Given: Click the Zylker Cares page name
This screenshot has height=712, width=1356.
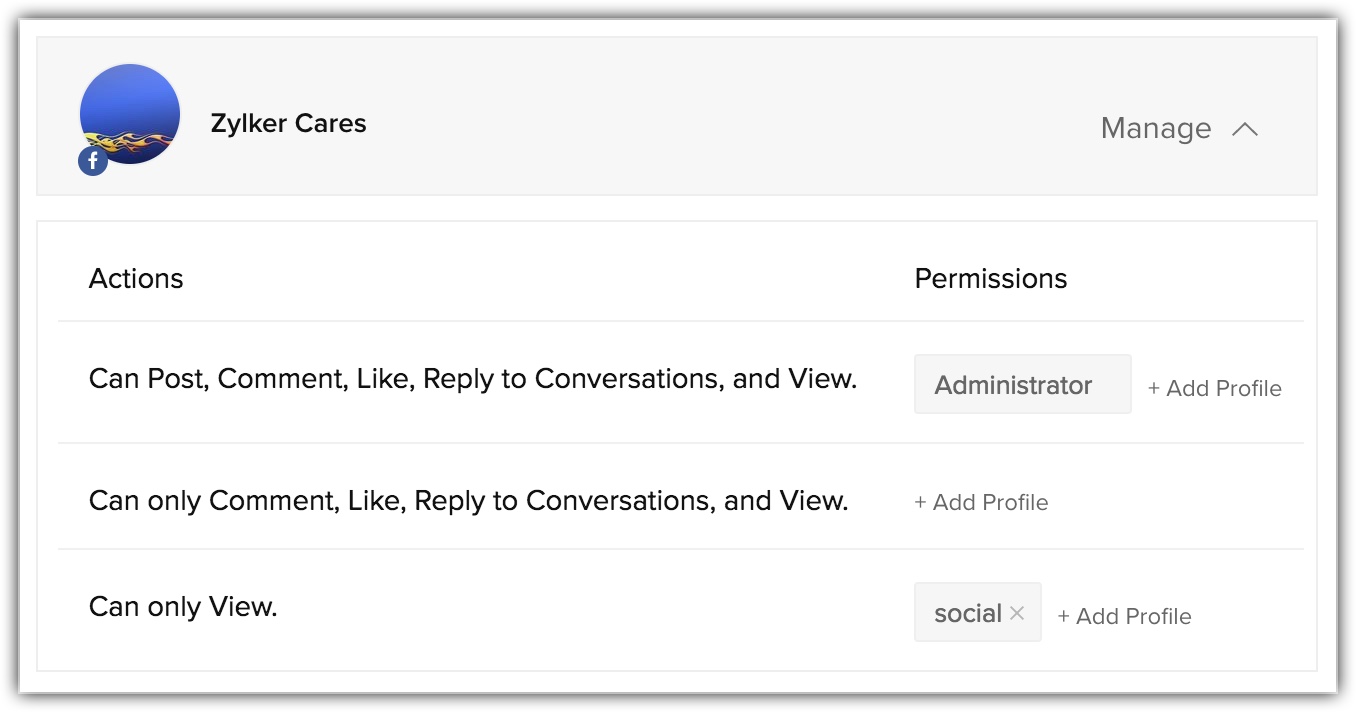Looking at the screenshot, I should point(288,124).
